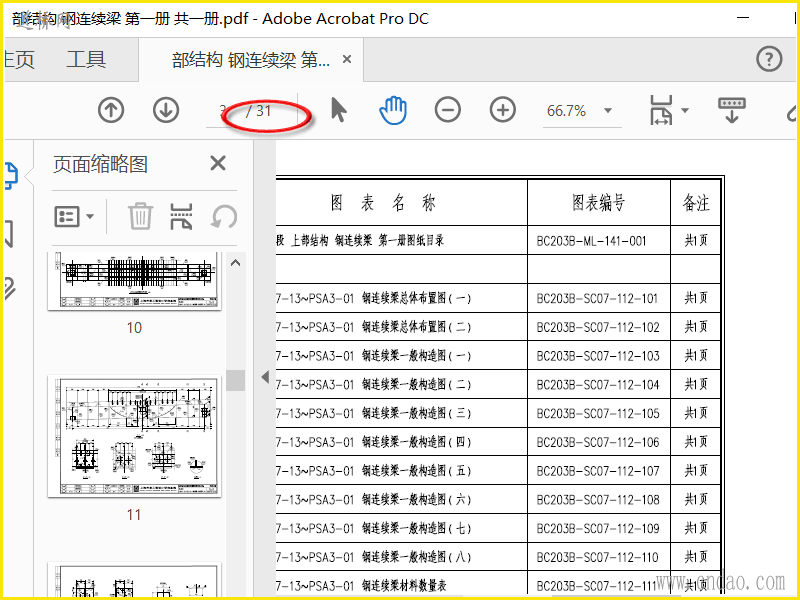Click the 图表编号 column header
This screenshot has height=600, width=800.
click(598, 203)
